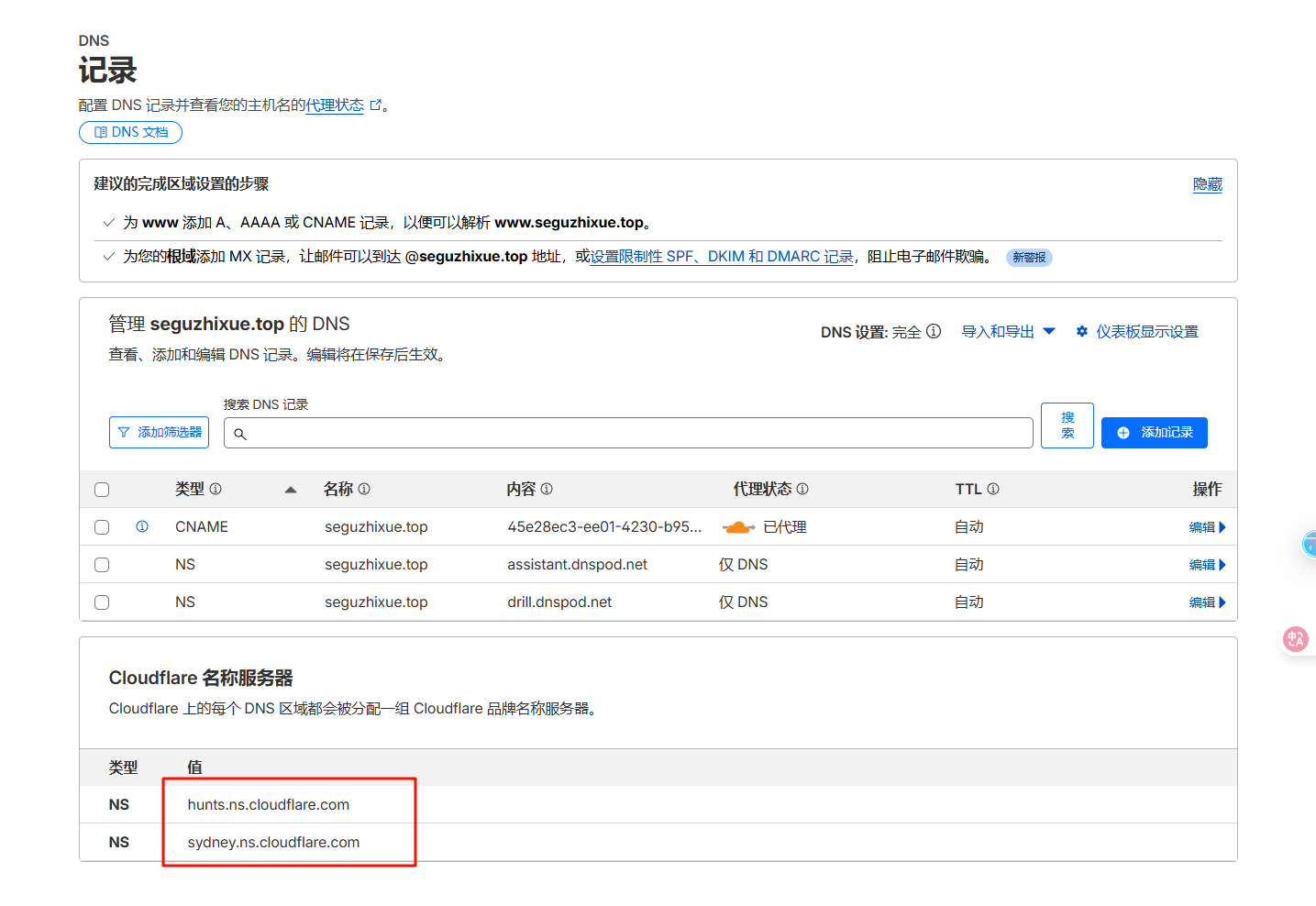Open the 导入和导出 dropdown

[x=1008, y=331]
